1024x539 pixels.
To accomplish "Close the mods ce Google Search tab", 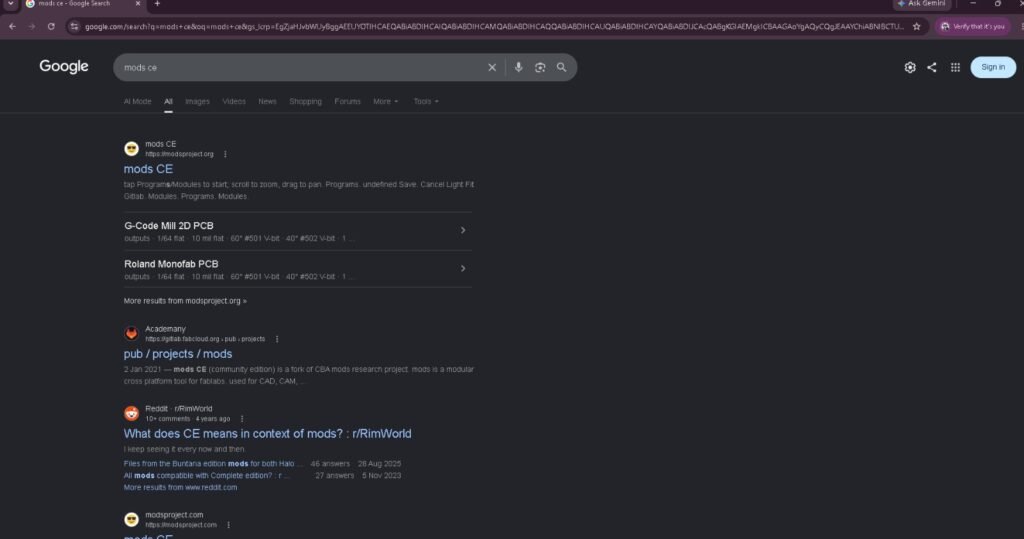I will [x=138, y=4].
